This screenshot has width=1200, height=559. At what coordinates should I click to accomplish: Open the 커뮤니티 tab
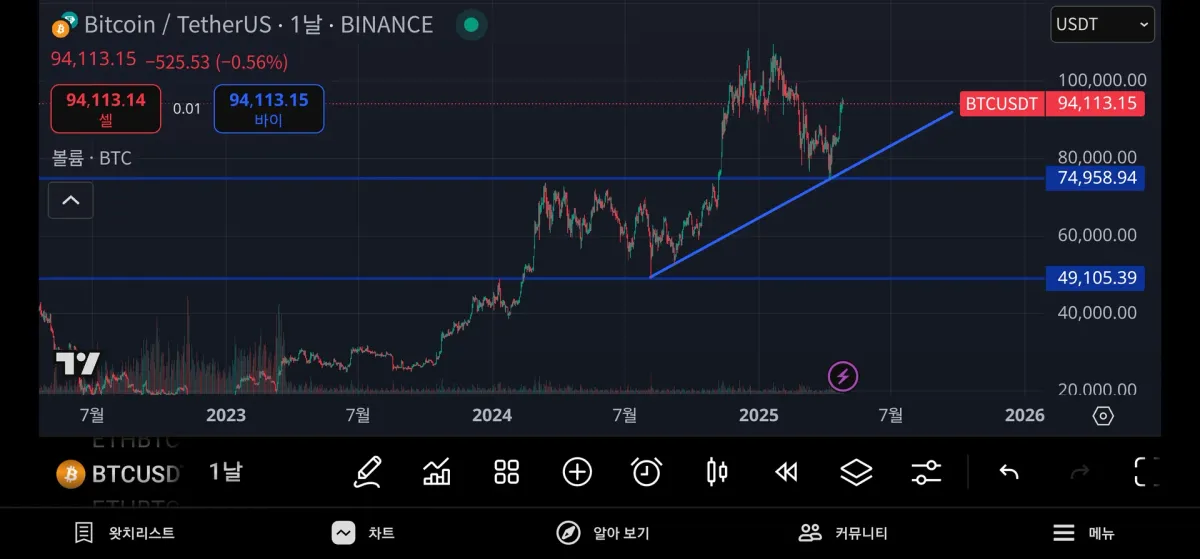pyautogui.click(x=843, y=533)
